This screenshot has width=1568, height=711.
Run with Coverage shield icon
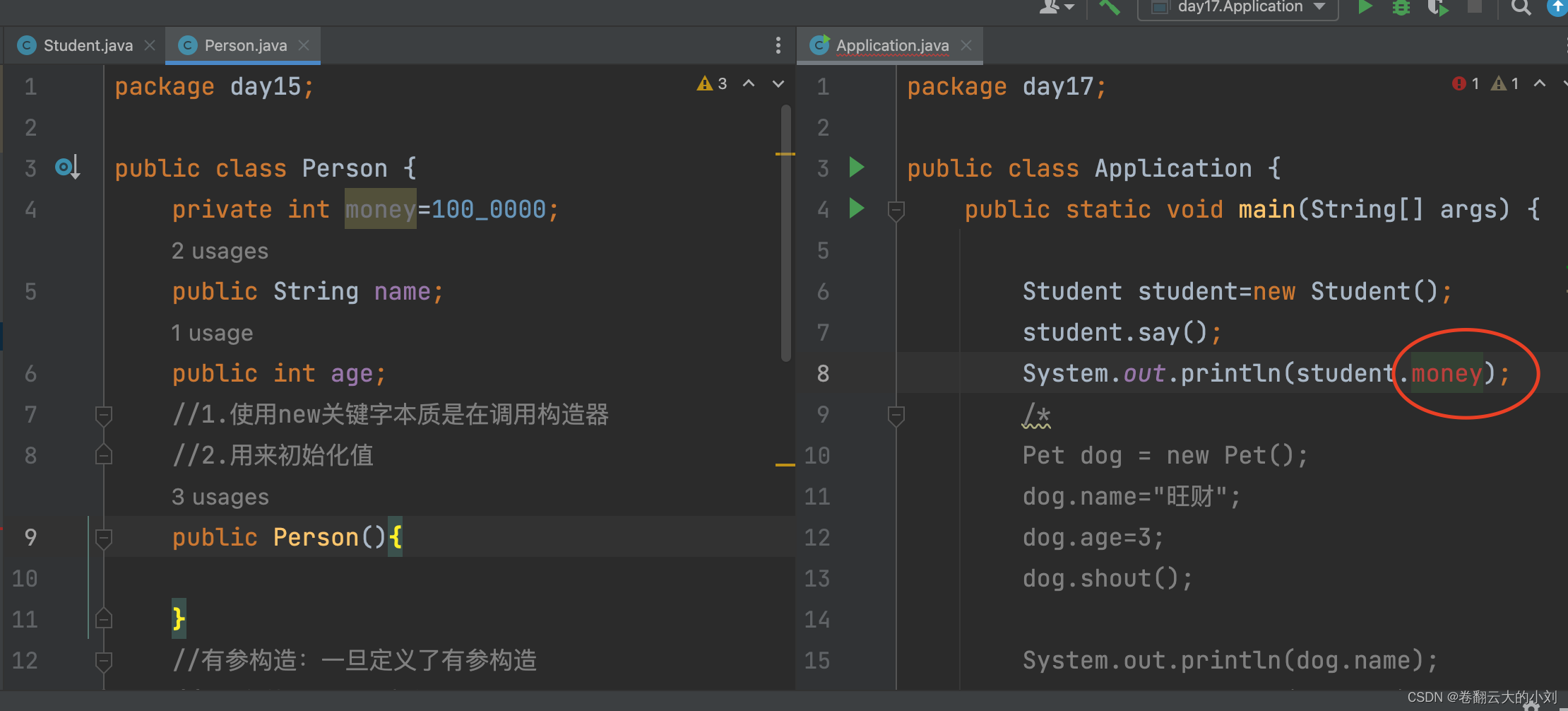(x=1437, y=7)
